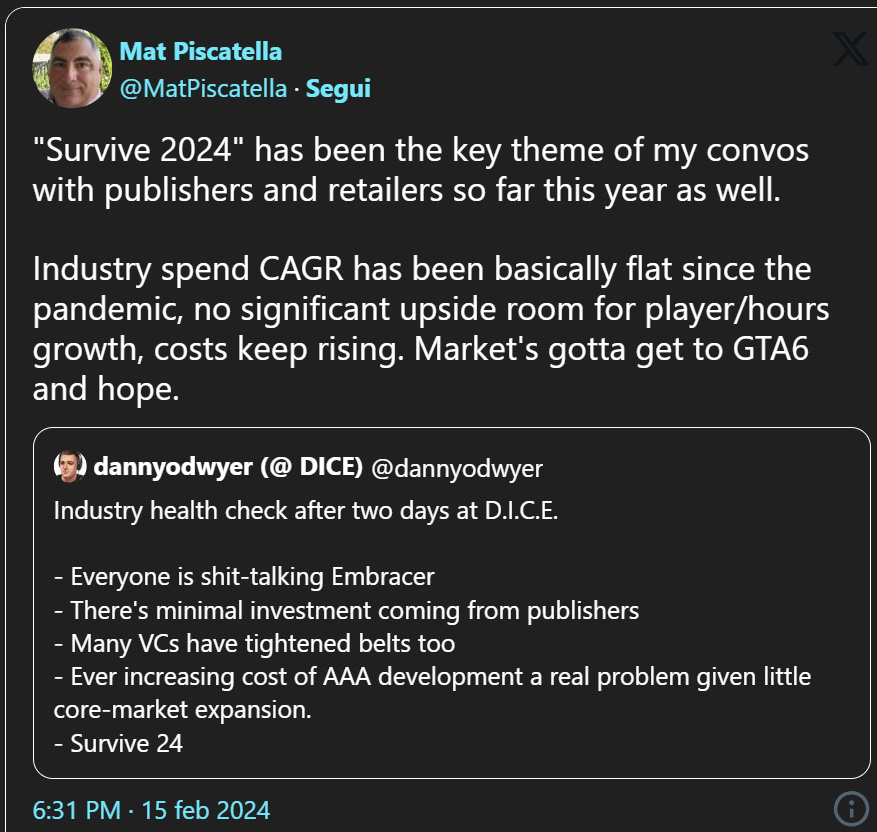Click the Segui follow link
This screenshot has width=877, height=832.
pyautogui.click(x=338, y=88)
